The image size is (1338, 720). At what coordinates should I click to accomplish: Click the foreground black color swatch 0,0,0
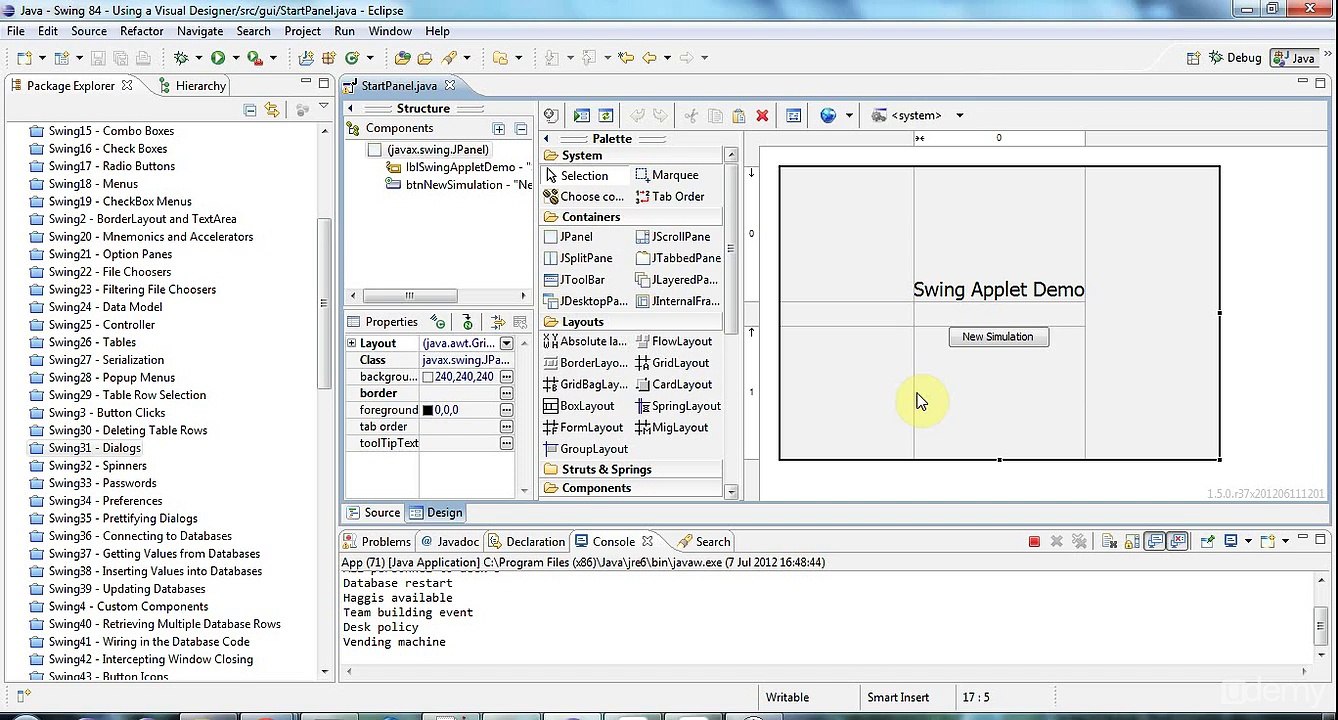pyautogui.click(x=428, y=410)
